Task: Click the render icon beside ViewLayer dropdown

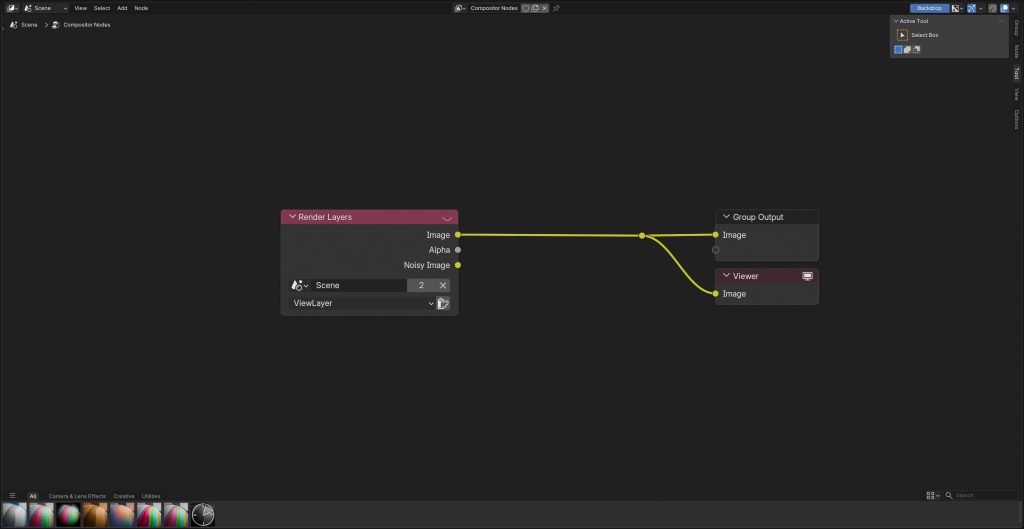Action: tap(443, 303)
